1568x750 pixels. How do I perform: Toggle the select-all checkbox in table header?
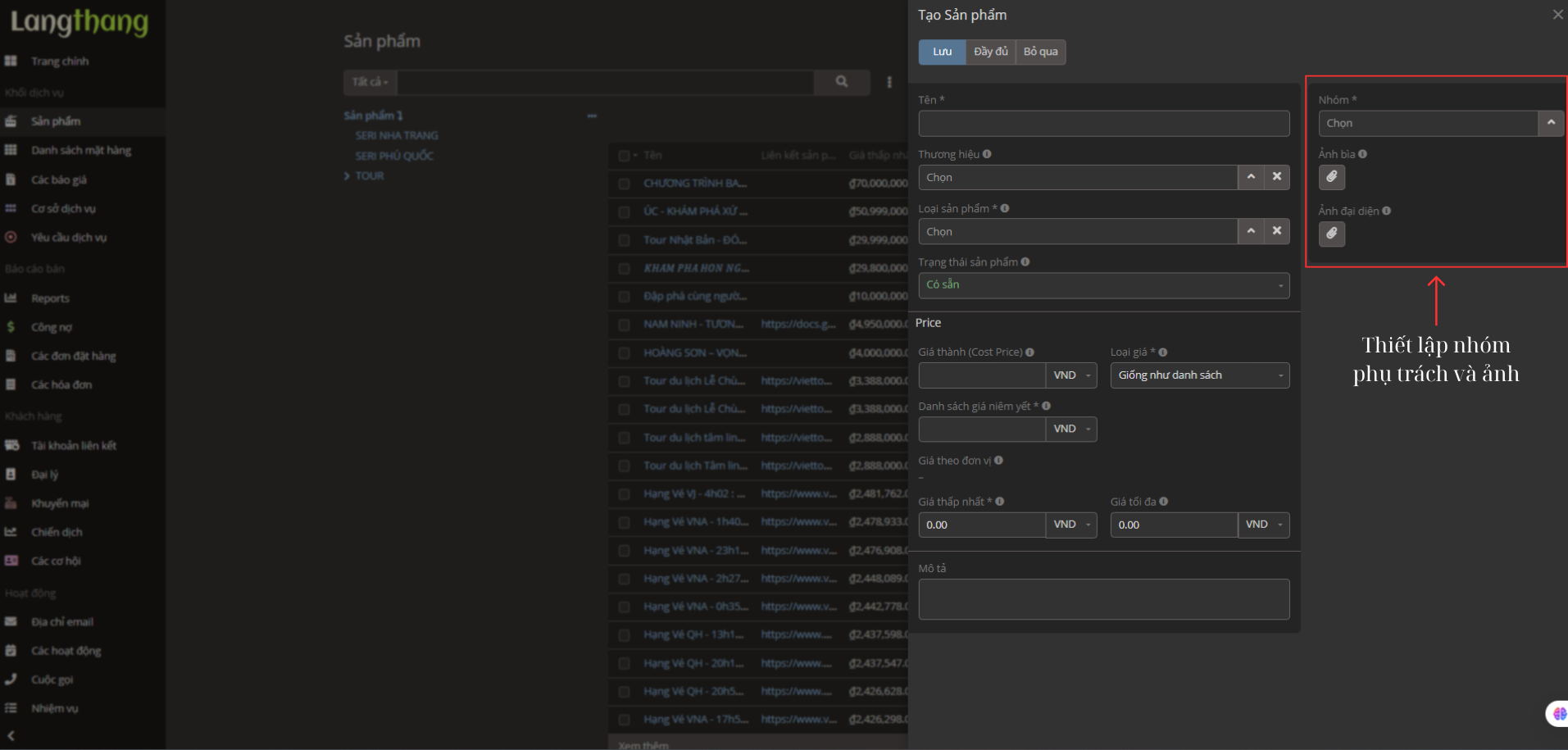(625, 156)
